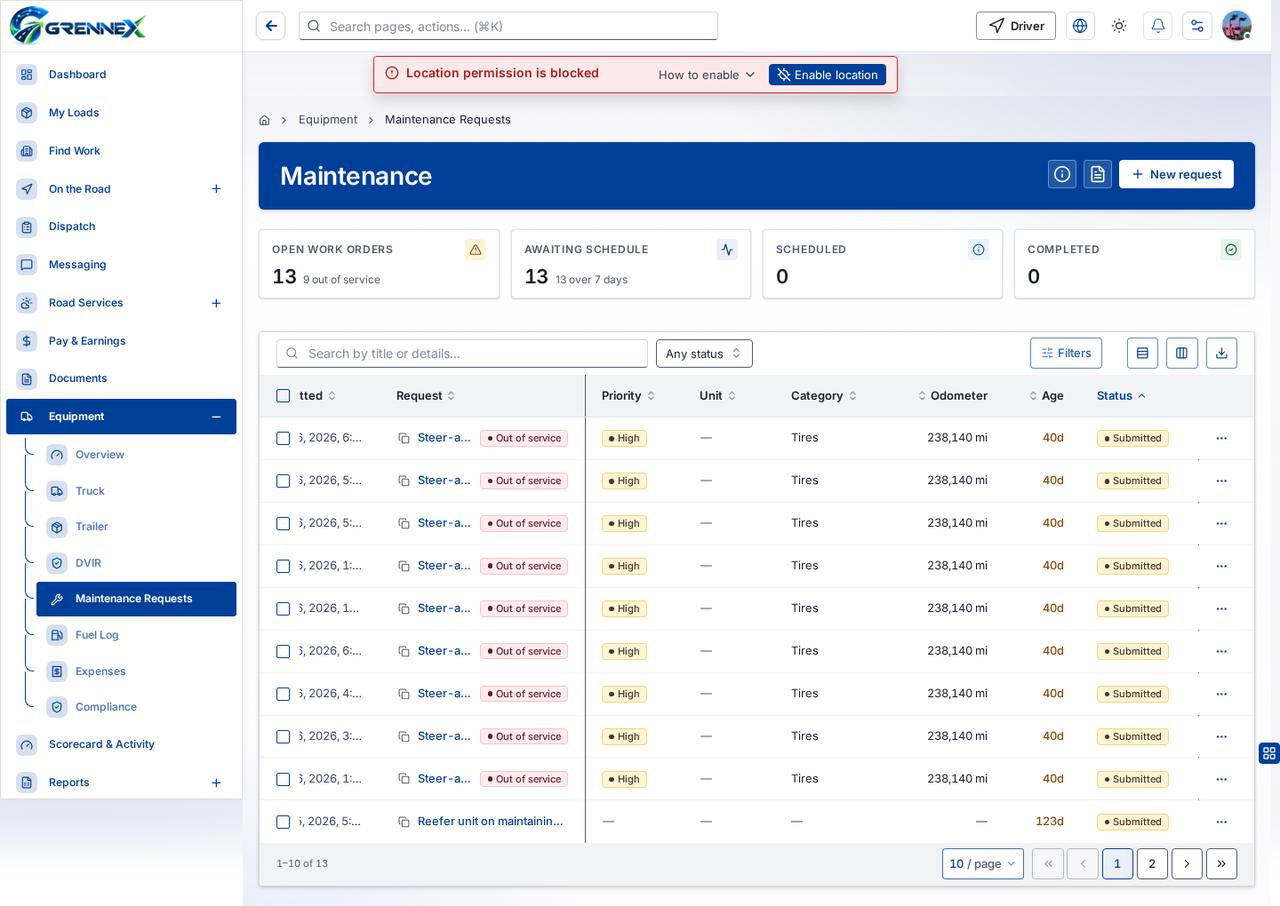Click the export download icon
The image size is (1280, 906).
pos(1221,353)
